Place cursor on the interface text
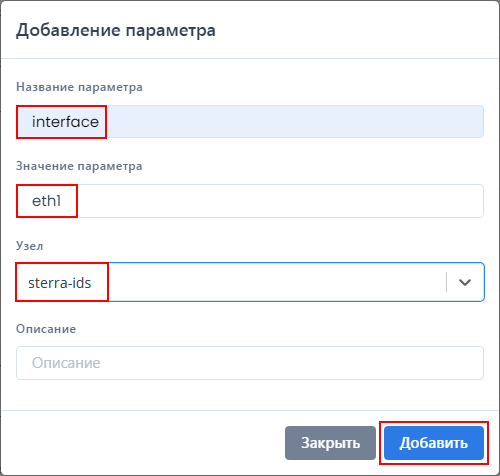This screenshot has height=476, width=500. click(x=65, y=122)
